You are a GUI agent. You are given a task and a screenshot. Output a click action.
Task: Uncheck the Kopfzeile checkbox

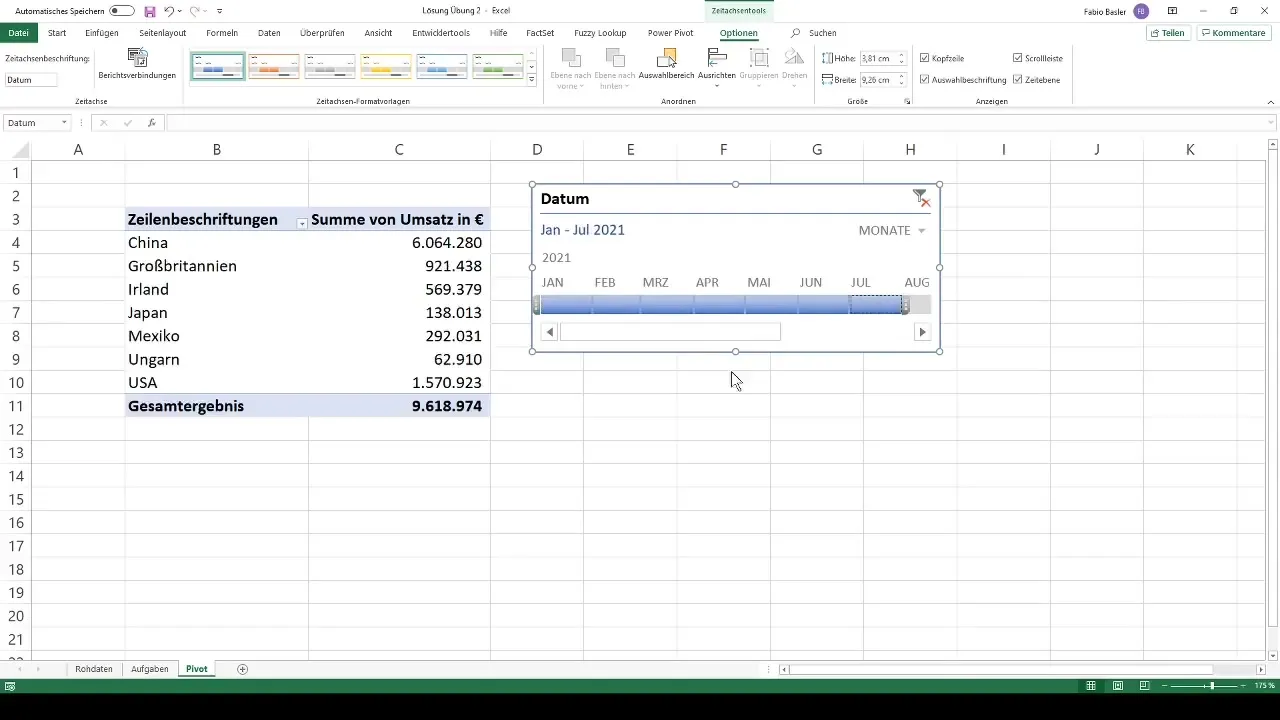point(924,59)
